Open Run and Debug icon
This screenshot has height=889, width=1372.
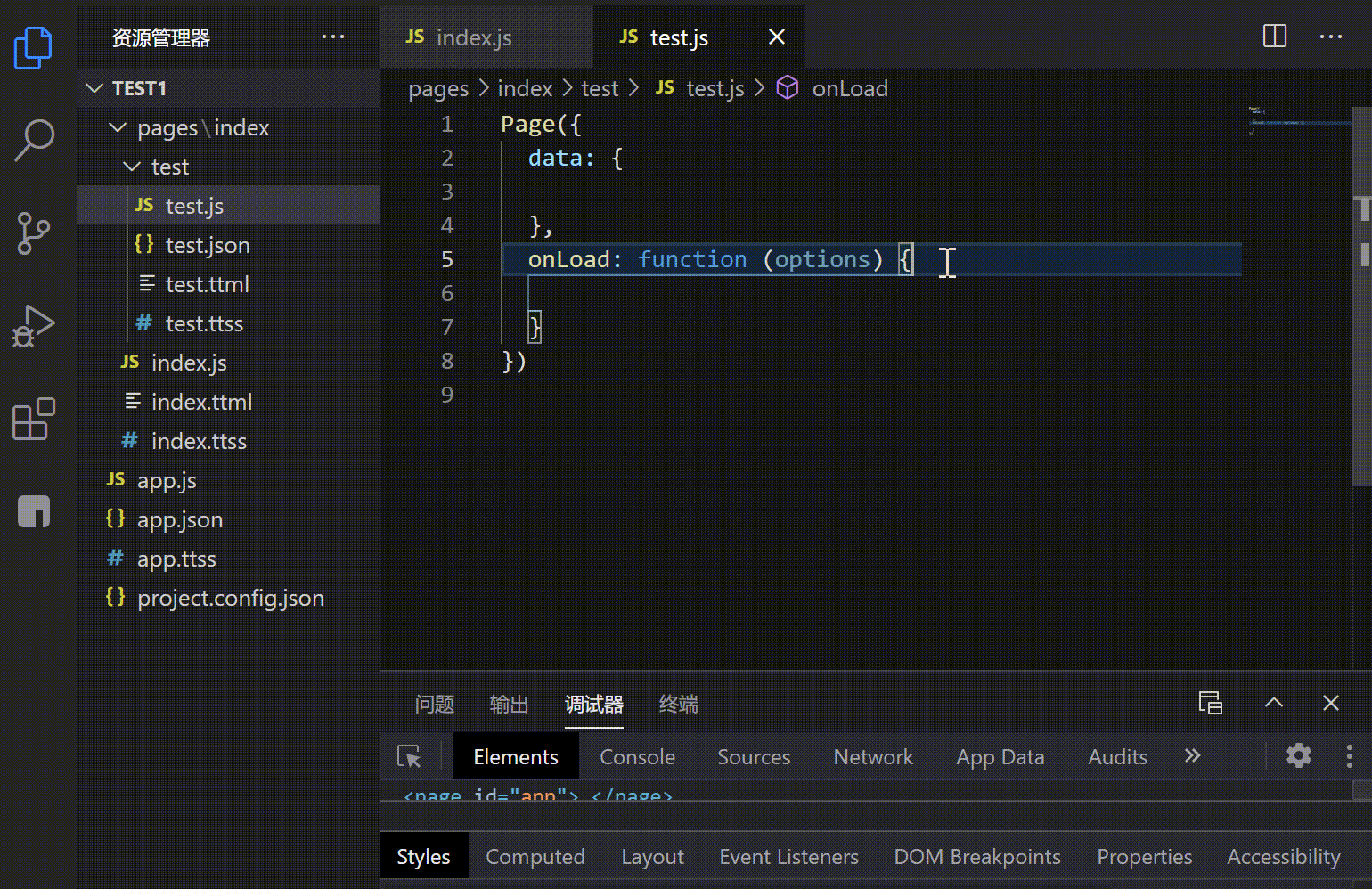tap(34, 326)
